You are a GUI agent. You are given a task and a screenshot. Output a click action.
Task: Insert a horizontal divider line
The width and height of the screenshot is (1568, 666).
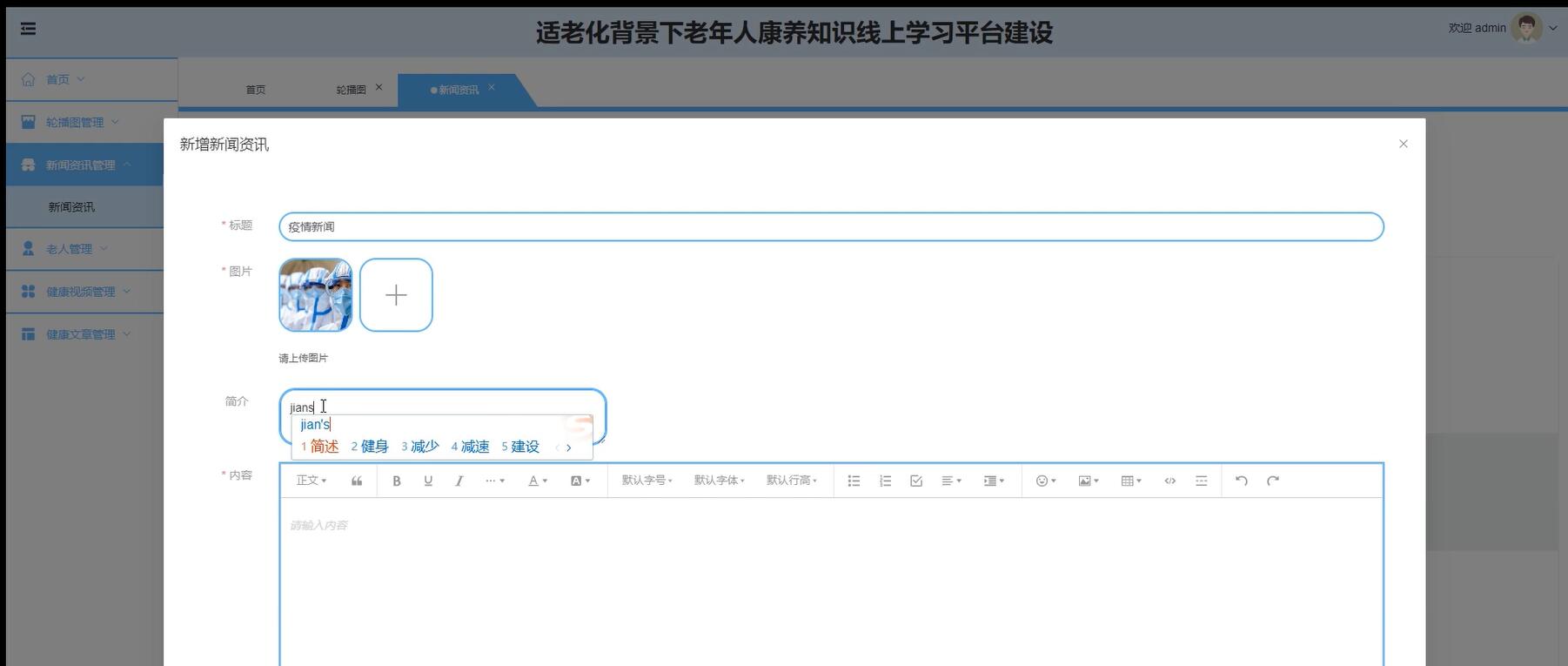[1202, 481]
